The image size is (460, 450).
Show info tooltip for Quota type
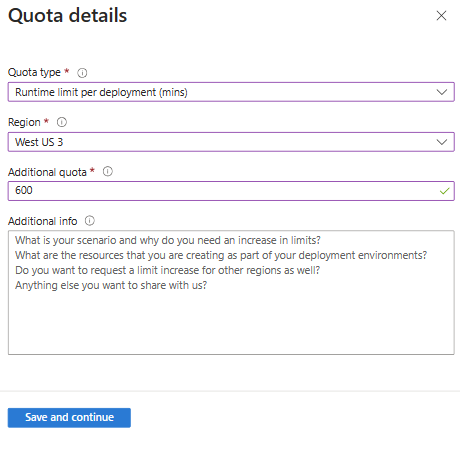pos(82,73)
